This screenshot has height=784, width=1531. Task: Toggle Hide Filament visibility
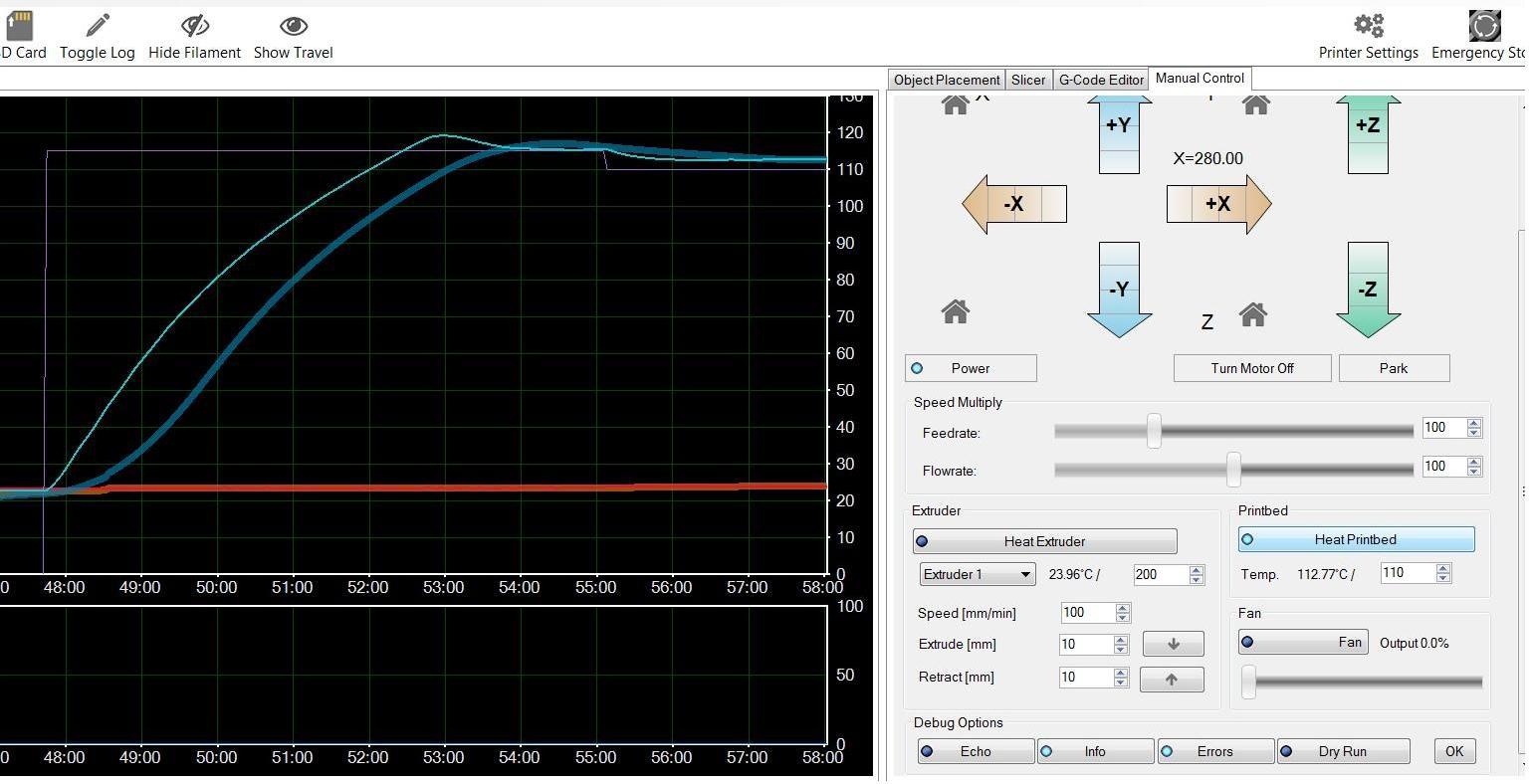[194, 26]
